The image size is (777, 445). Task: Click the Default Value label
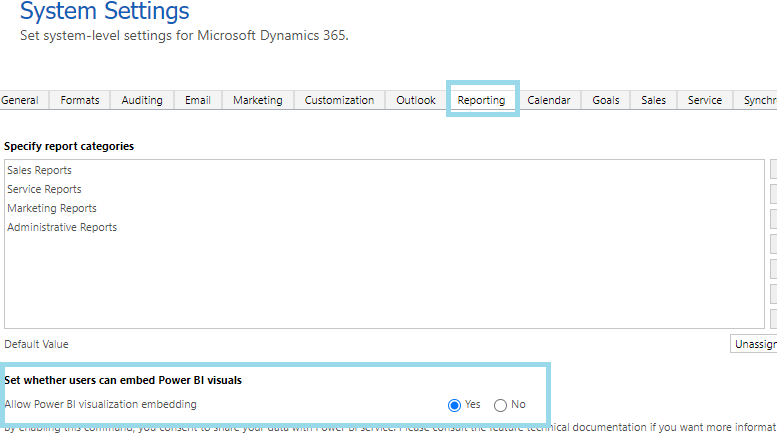click(36, 344)
